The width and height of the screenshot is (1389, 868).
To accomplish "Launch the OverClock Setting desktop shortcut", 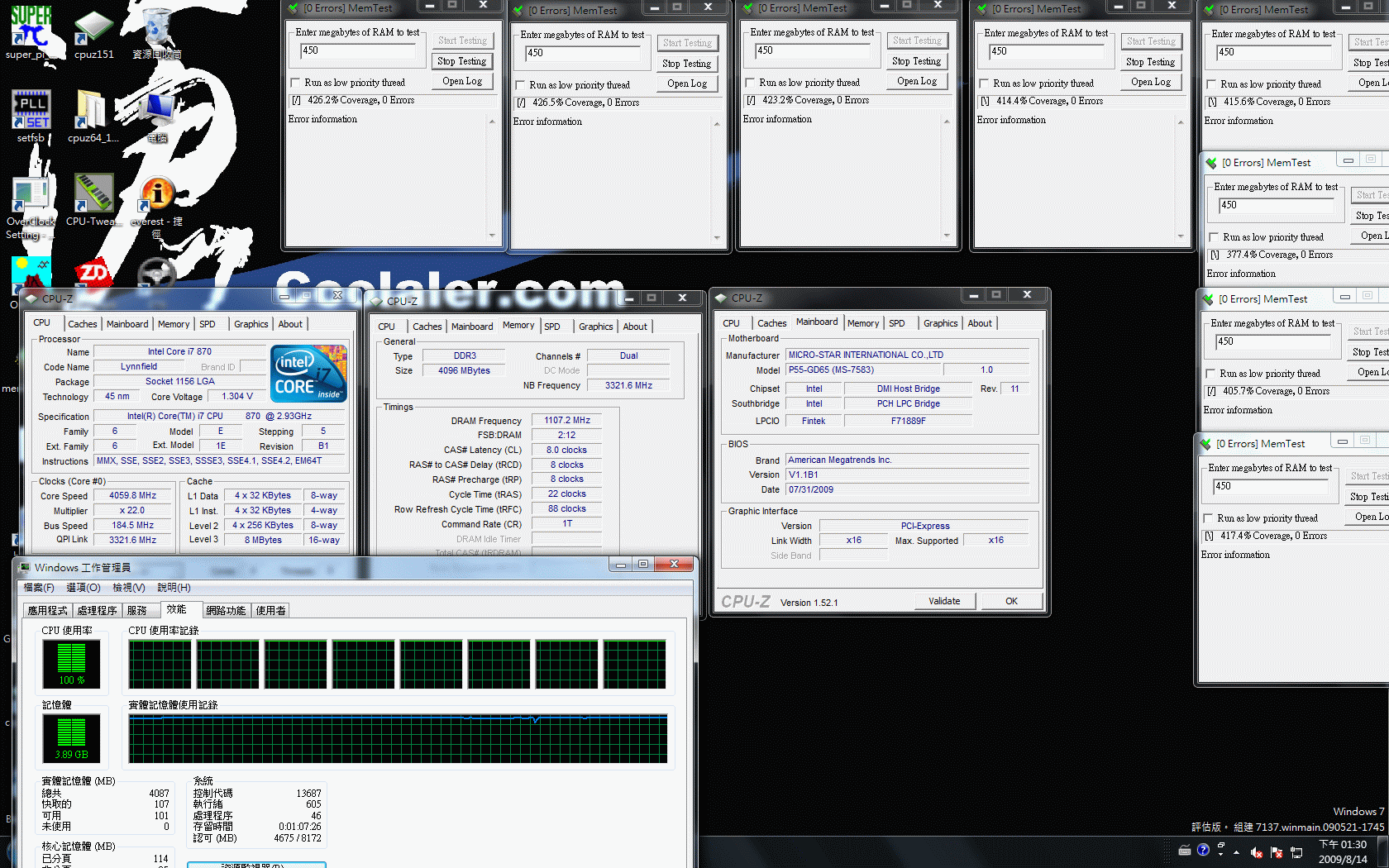I will (x=31, y=207).
